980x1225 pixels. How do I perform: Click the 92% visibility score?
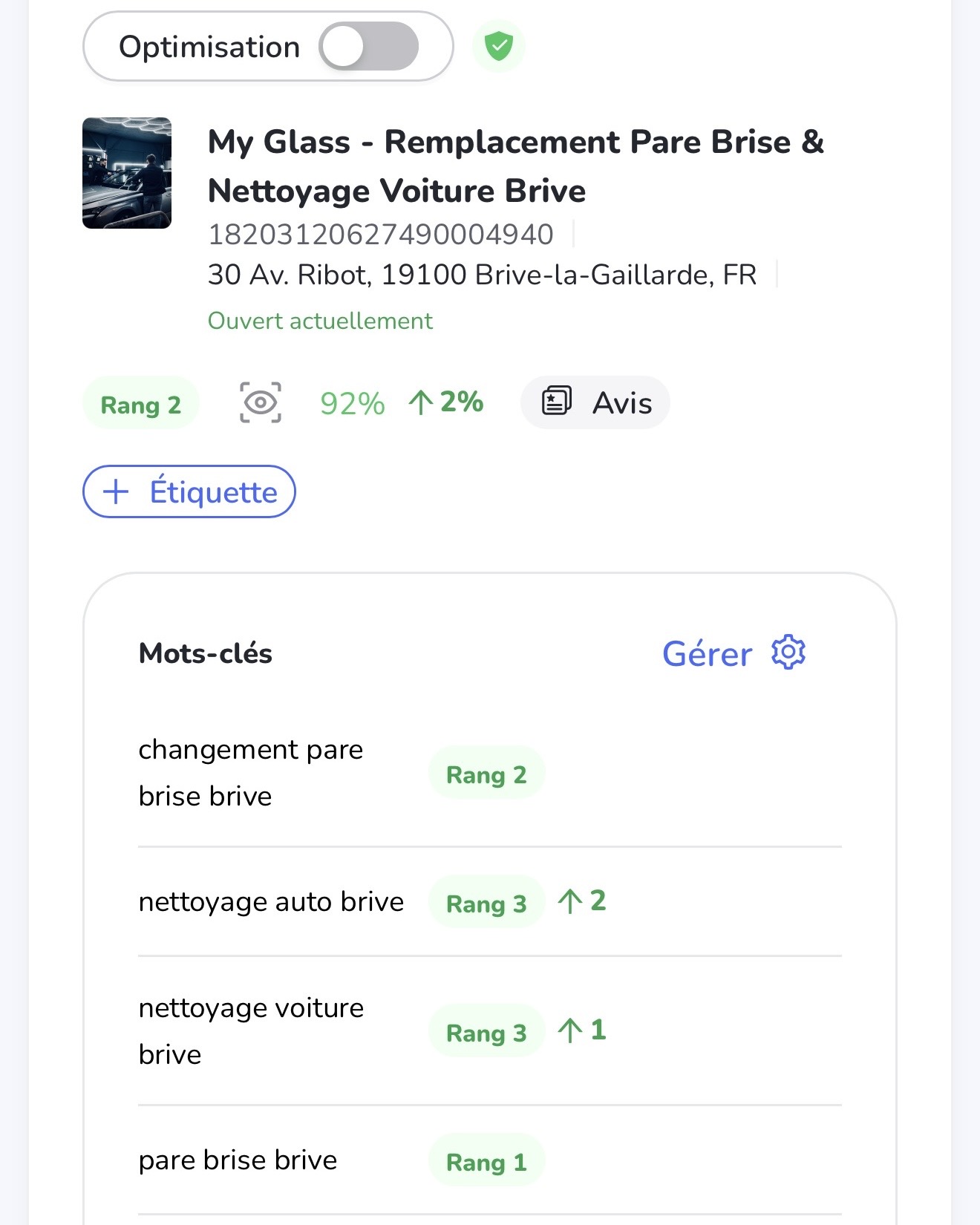coord(353,404)
